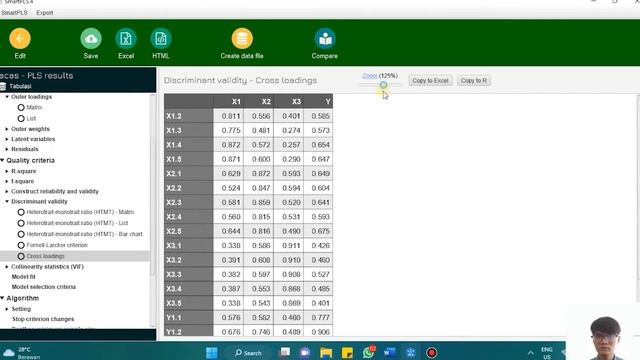Open the sticky notes taskbar icon
The height and width of the screenshot is (360, 640).
tap(347, 352)
